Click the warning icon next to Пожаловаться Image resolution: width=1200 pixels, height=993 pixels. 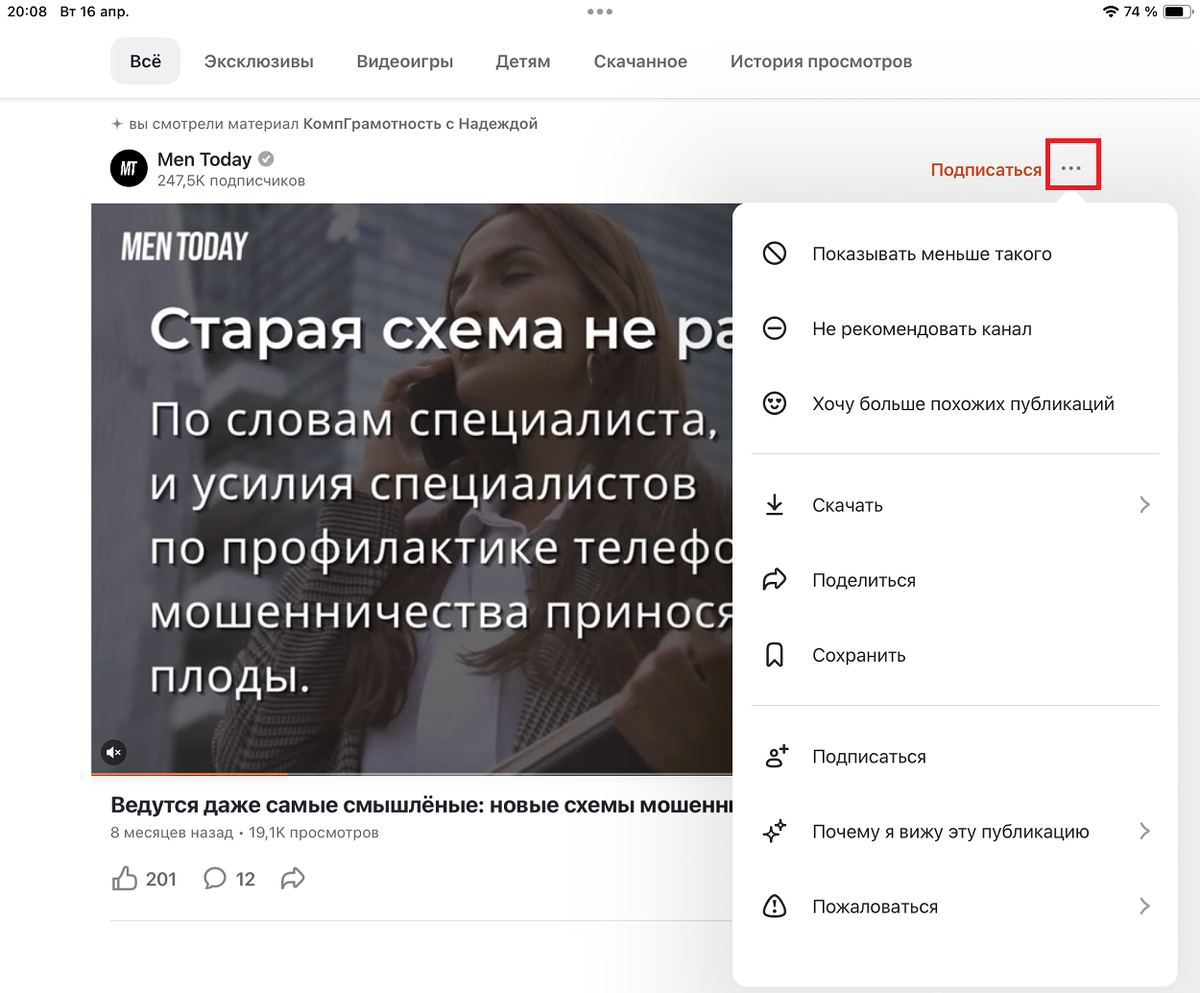[x=774, y=906]
